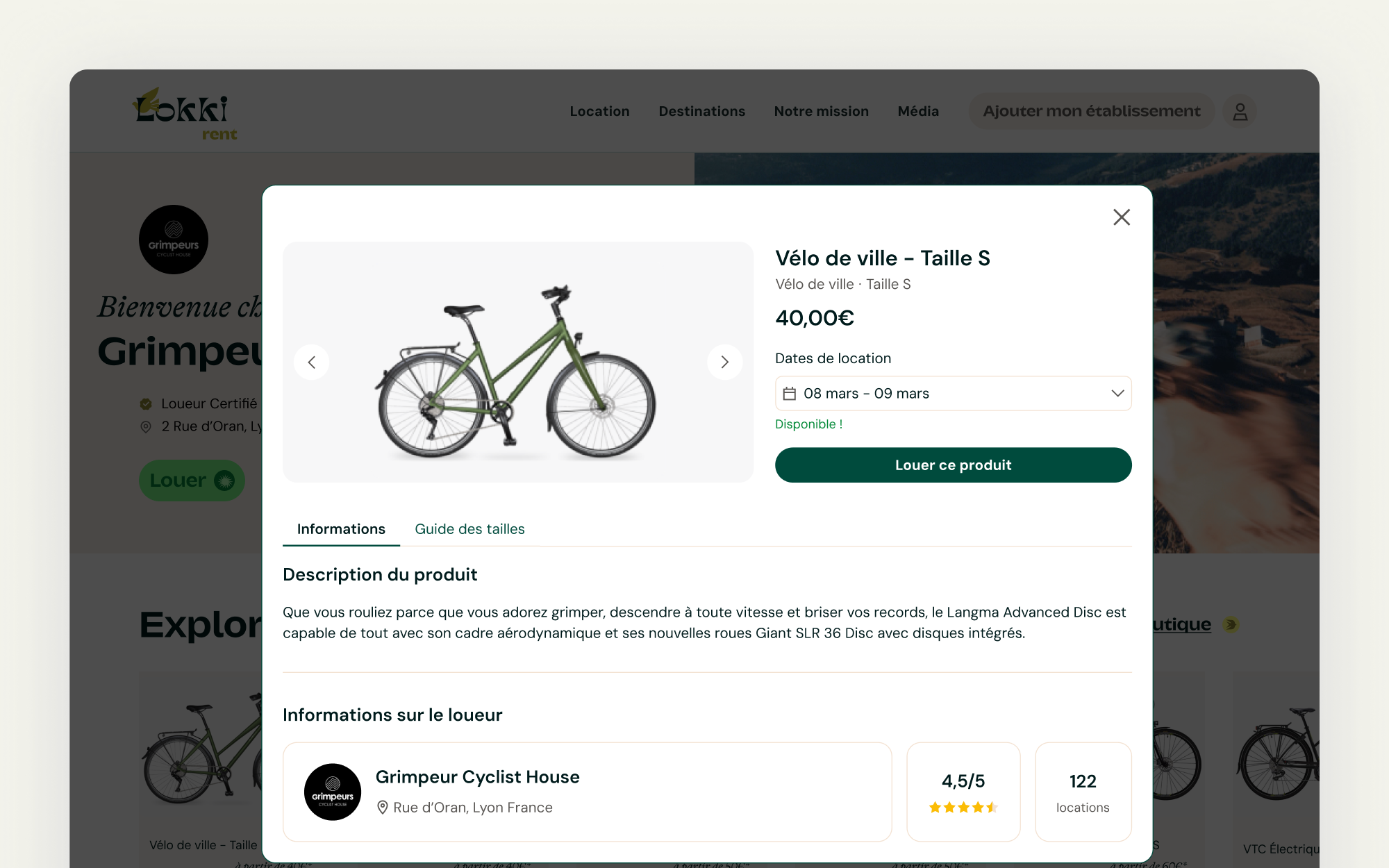Click the location pin beside Rue d'Oran, Lyon France
This screenshot has width=1389, height=868.
click(382, 808)
